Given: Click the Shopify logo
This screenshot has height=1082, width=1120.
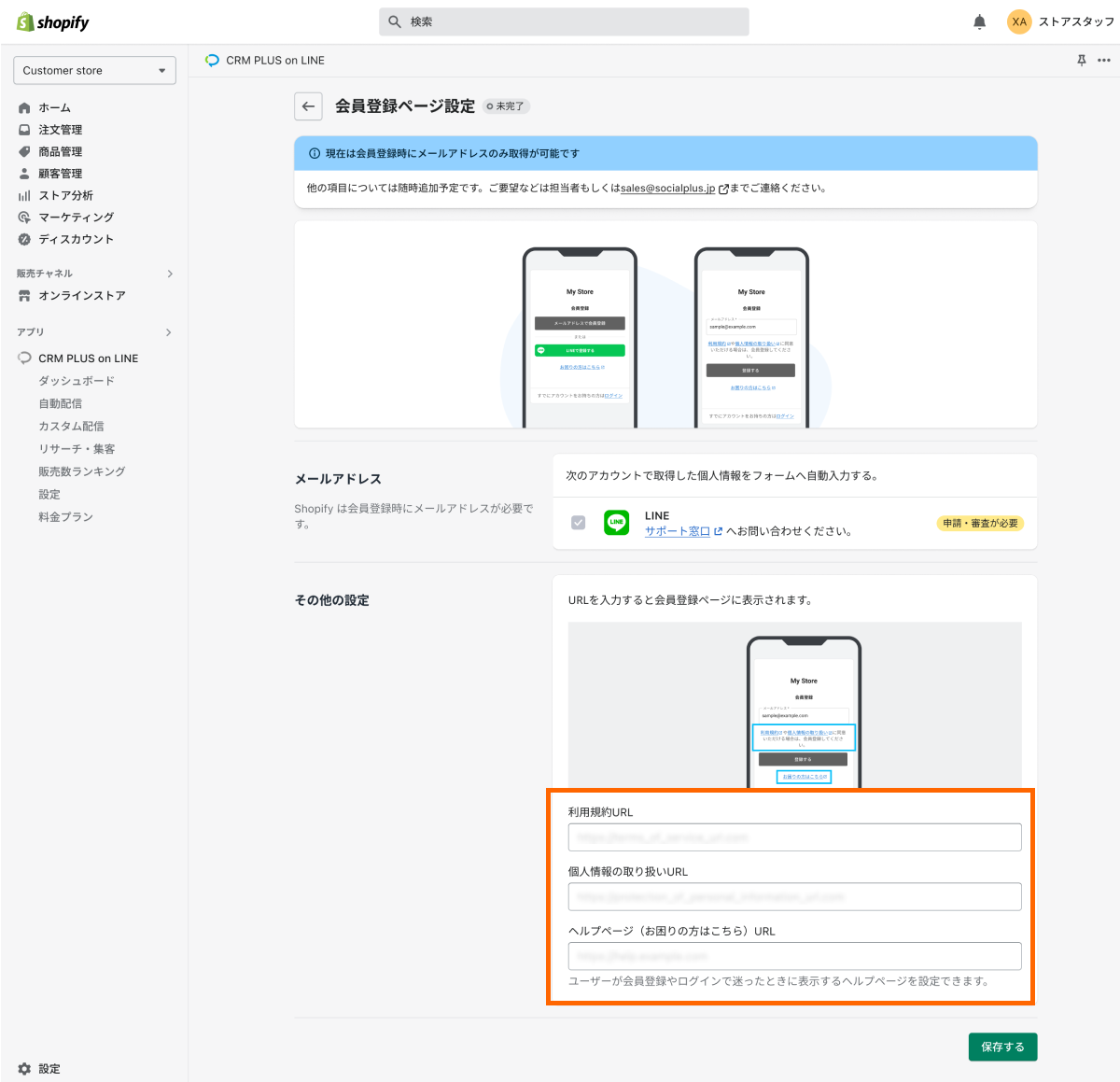Looking at the screenshot, I should [x=53, y=21].
